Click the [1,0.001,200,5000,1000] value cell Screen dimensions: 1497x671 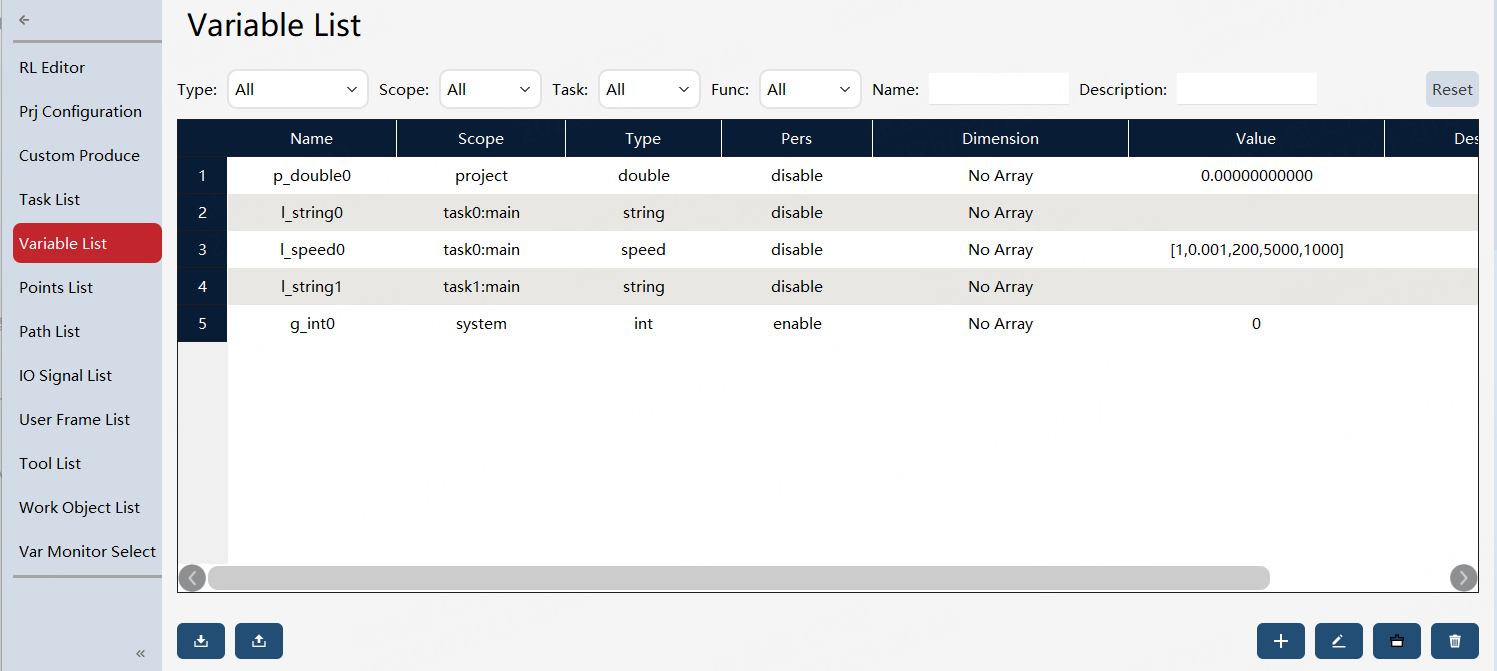click(1257, 250)
